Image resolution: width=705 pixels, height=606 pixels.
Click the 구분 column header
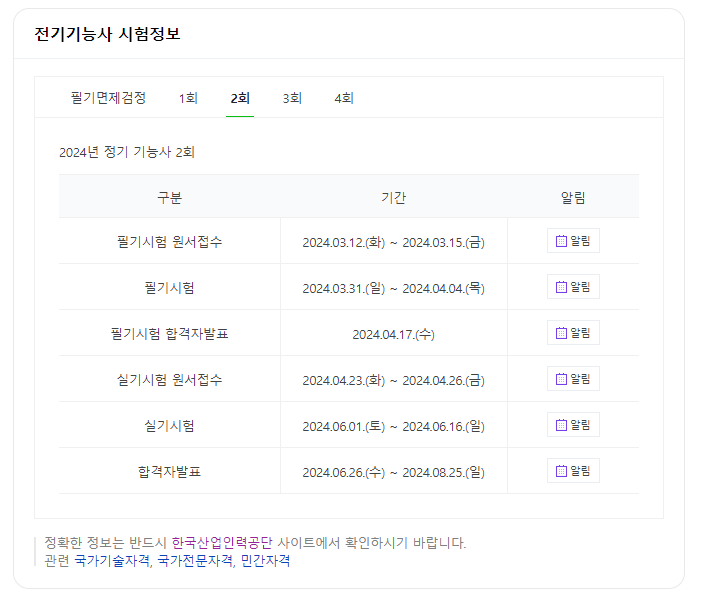click(x=169, y=198)
